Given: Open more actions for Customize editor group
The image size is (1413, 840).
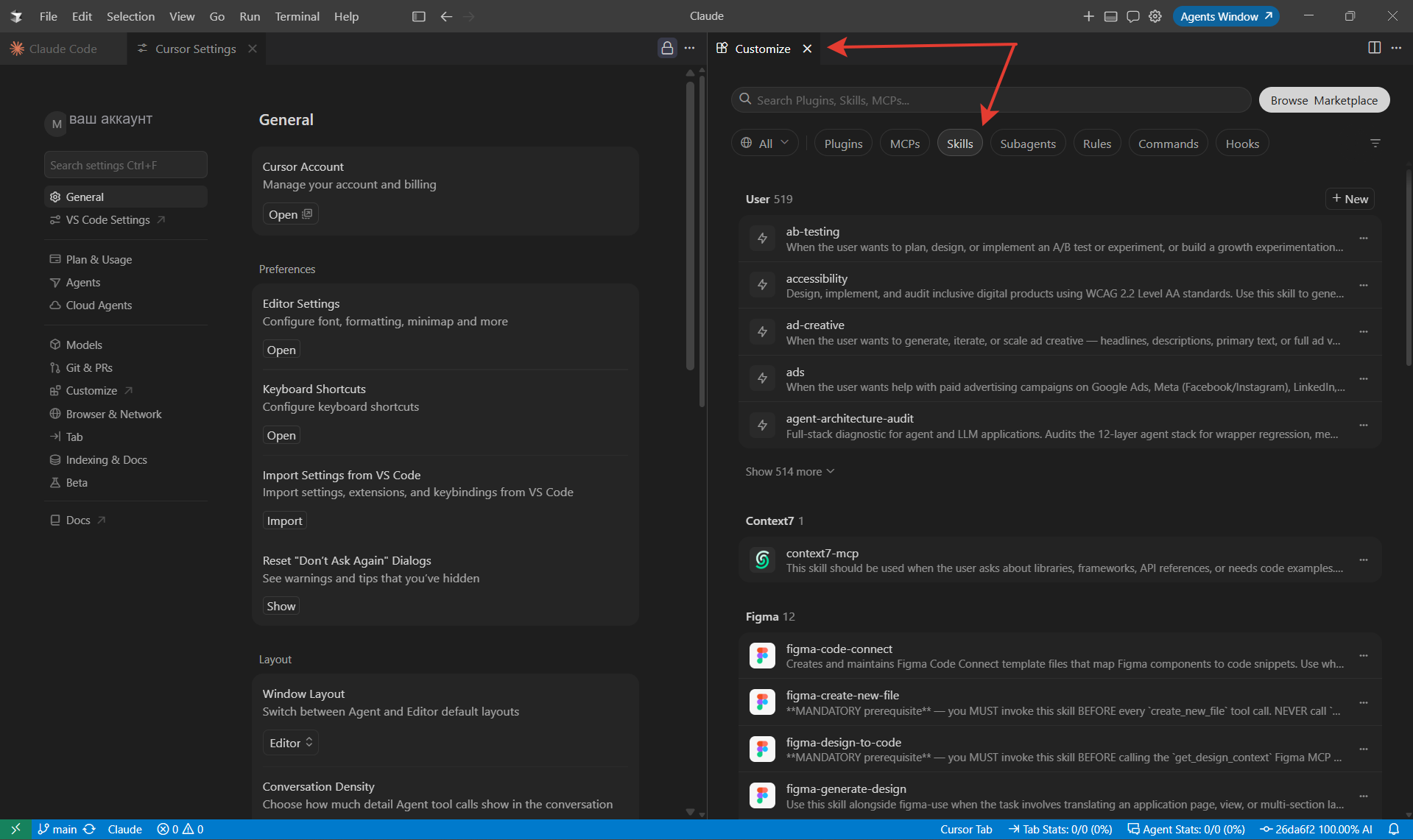Looking at the screenshot, I should (x=1396, y=48).
